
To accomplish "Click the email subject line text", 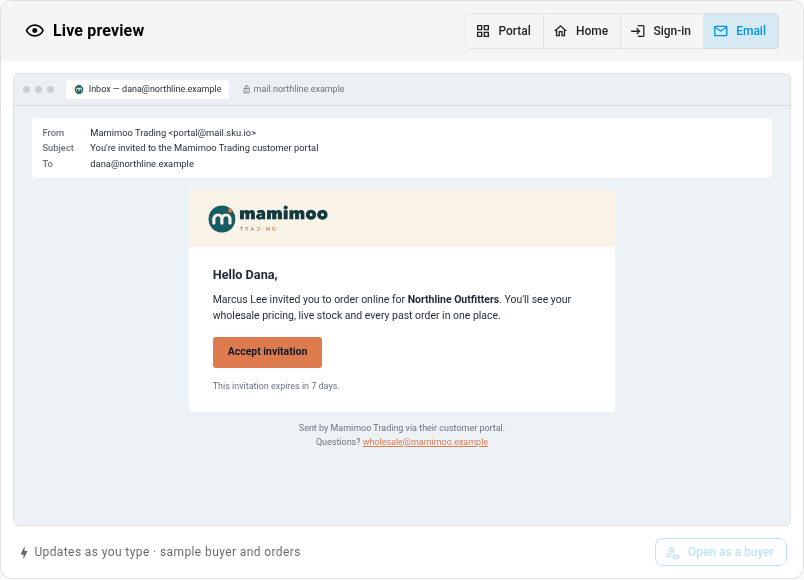I will tap(204, 148).
